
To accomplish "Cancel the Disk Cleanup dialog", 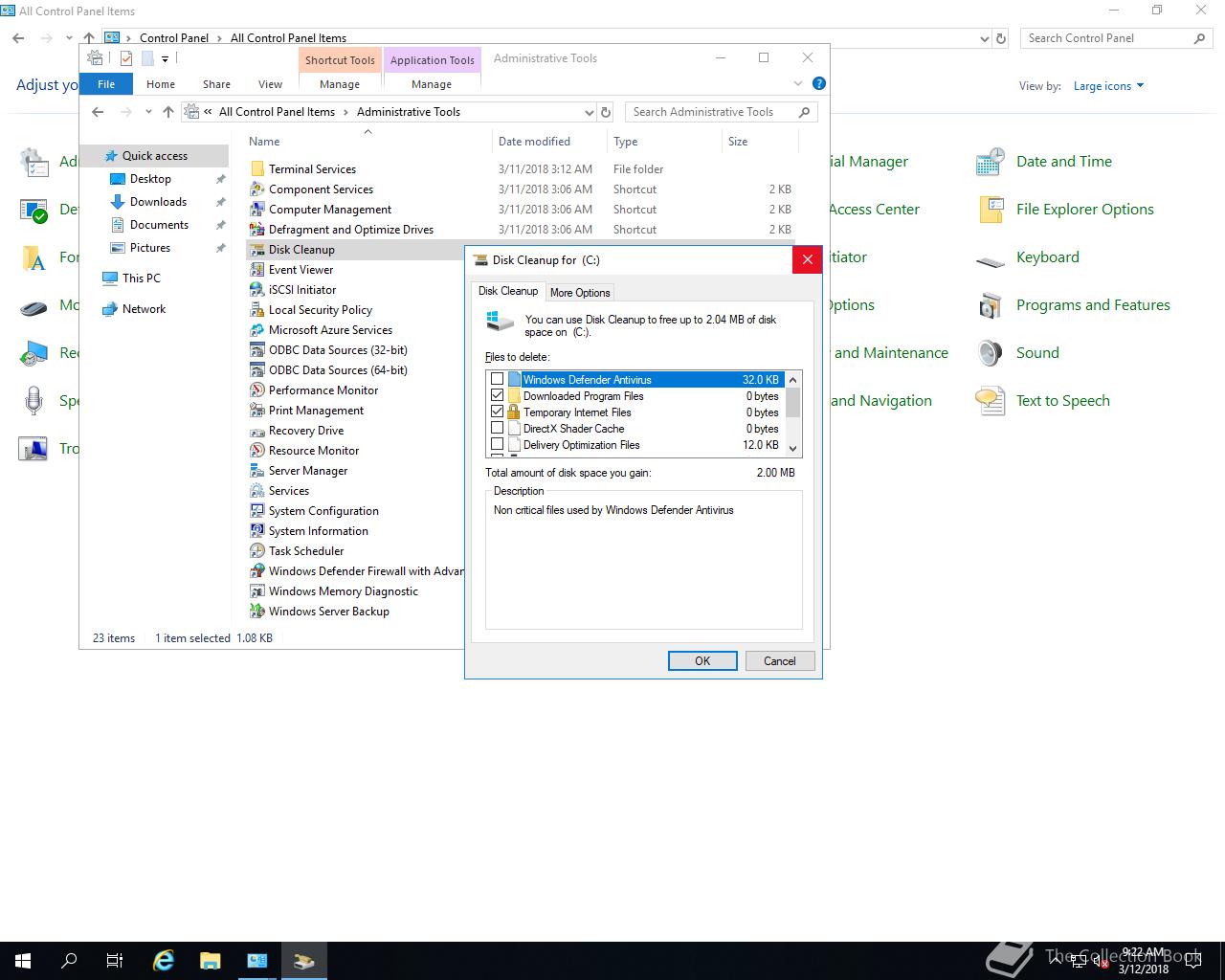I will point(780,661).
